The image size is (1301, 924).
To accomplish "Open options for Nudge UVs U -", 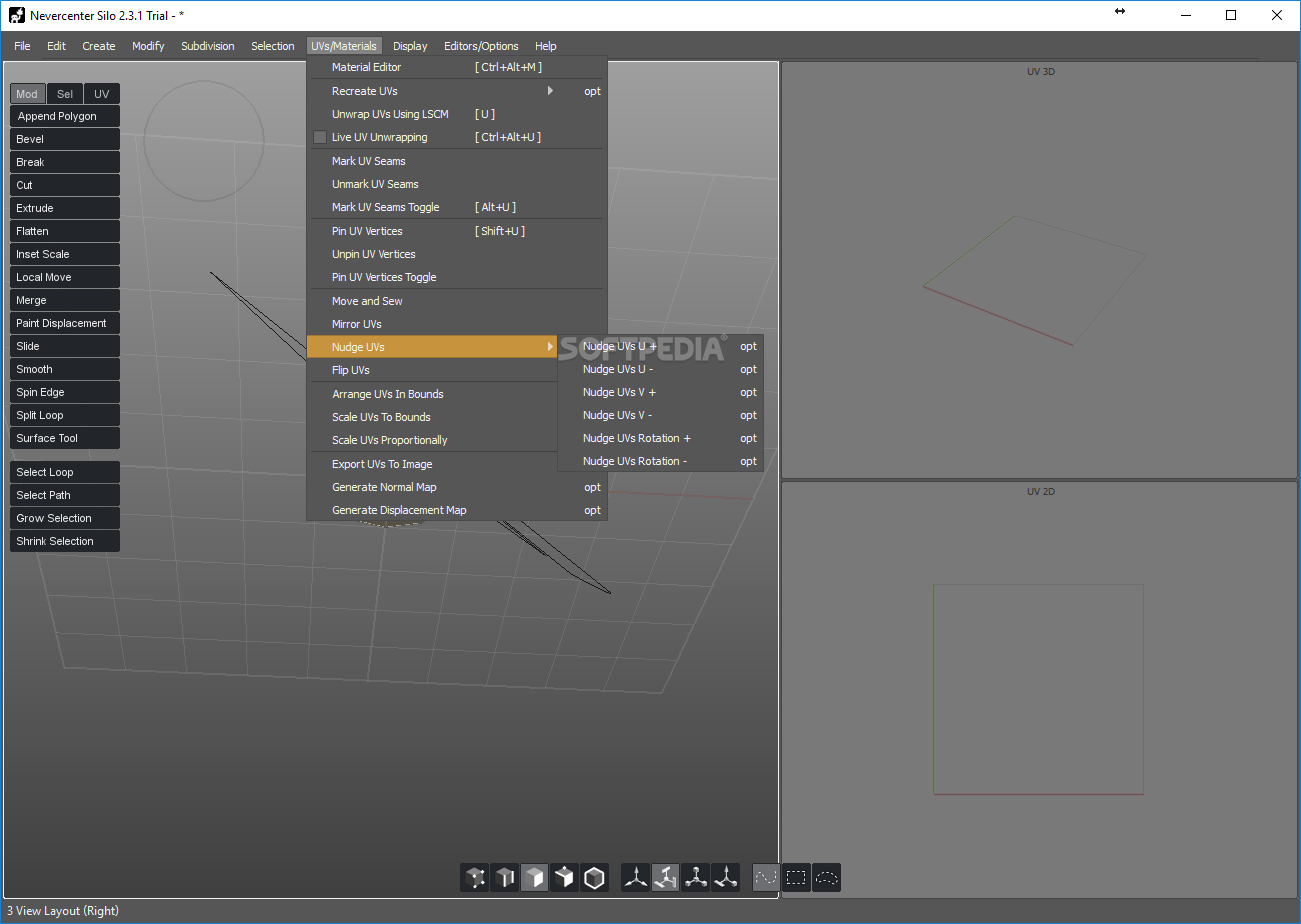I will tap(749, 369).
